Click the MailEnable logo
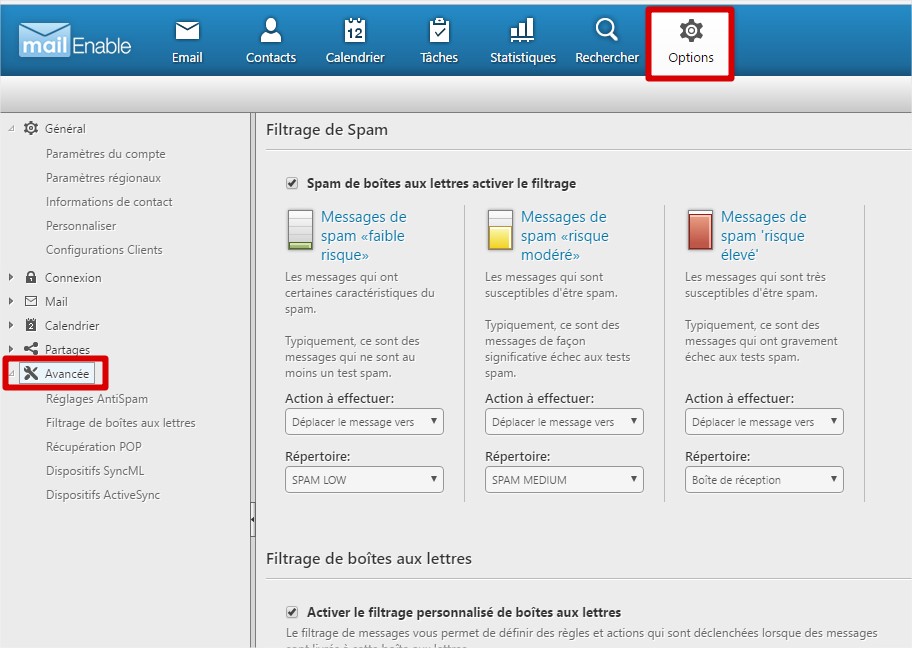Screen dimensions: 912x648 [x=75, y=40]
